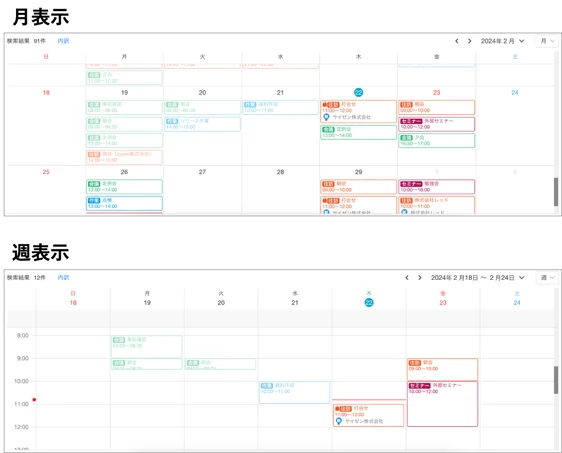Open 朝会 09:00 event on week-view Friday 23
The height and width of the screenshot is (453, 562).
point(442,369)
